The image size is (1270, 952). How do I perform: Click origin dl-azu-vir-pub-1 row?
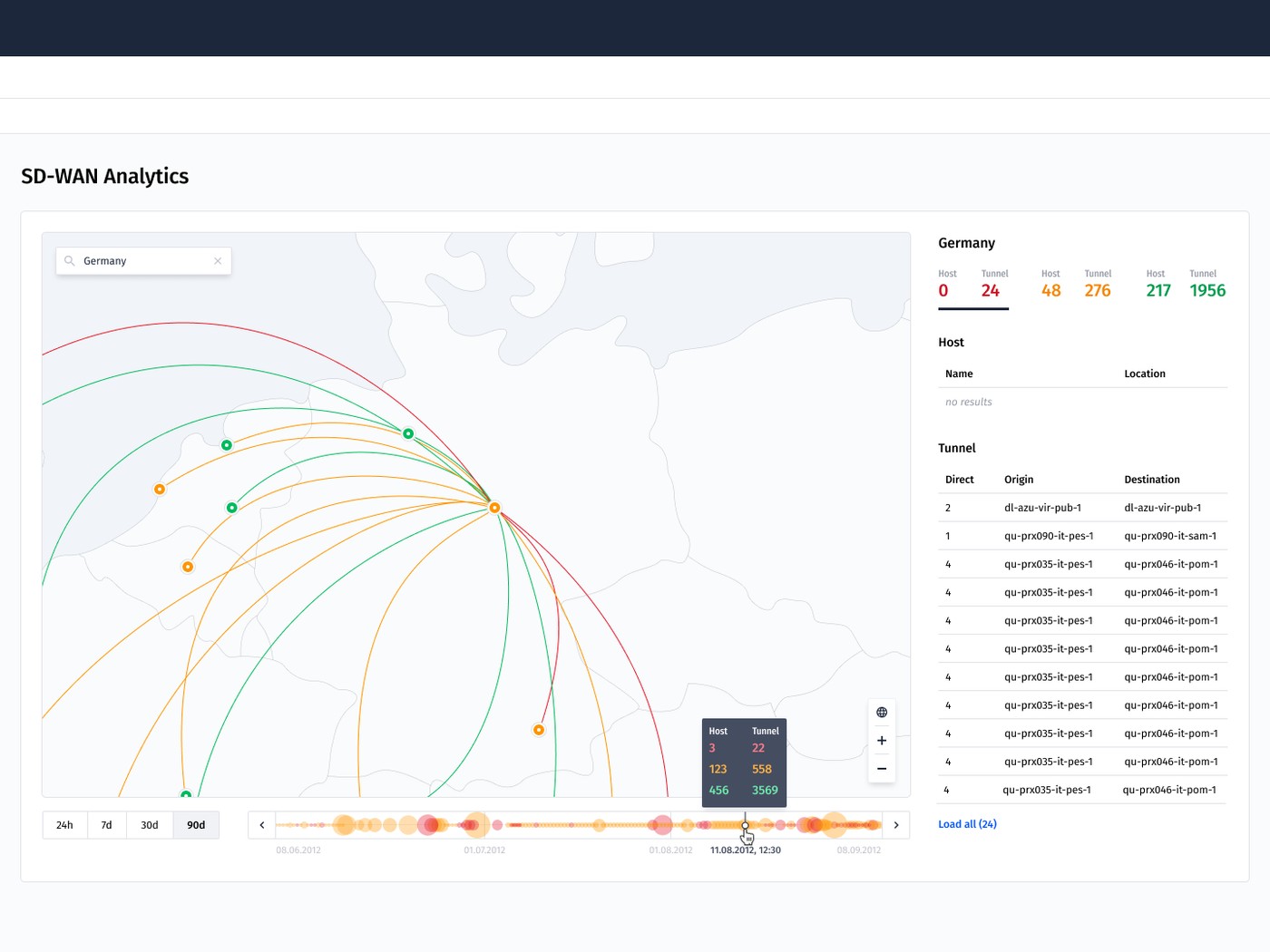1042,508
